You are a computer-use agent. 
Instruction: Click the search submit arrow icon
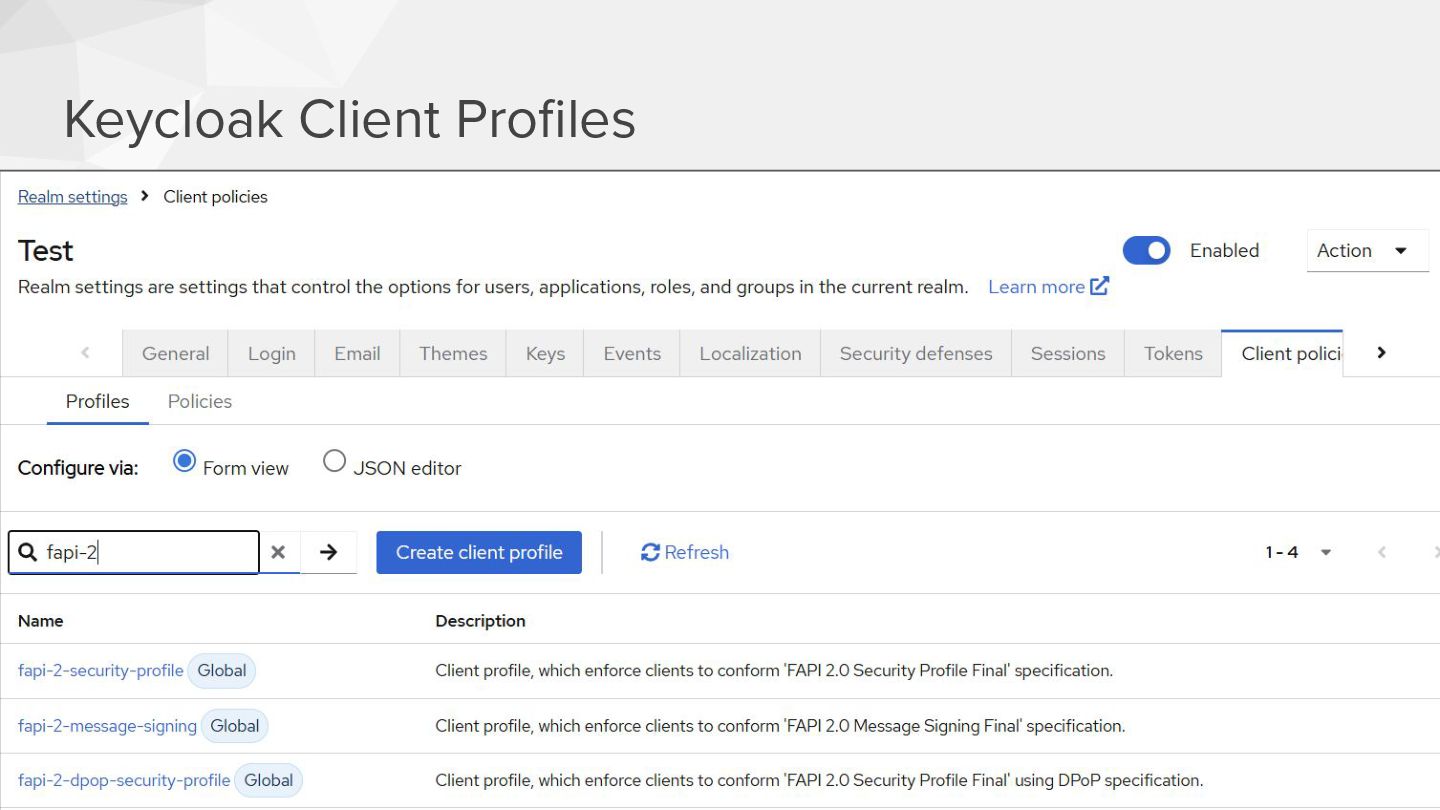click(x=329, y=552)
